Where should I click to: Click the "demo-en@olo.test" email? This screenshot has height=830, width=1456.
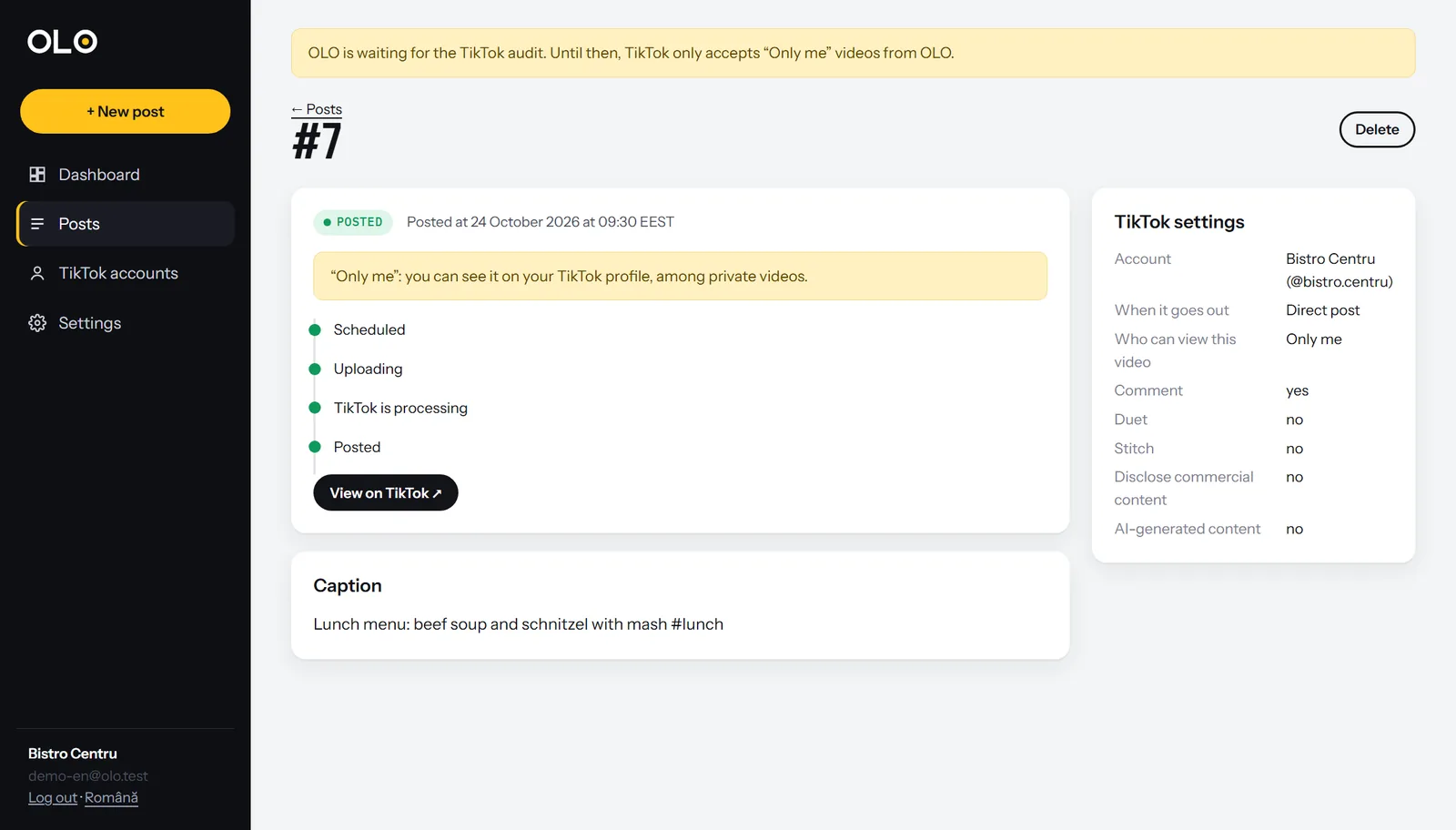pyautogui.click(x=87, y=776)
